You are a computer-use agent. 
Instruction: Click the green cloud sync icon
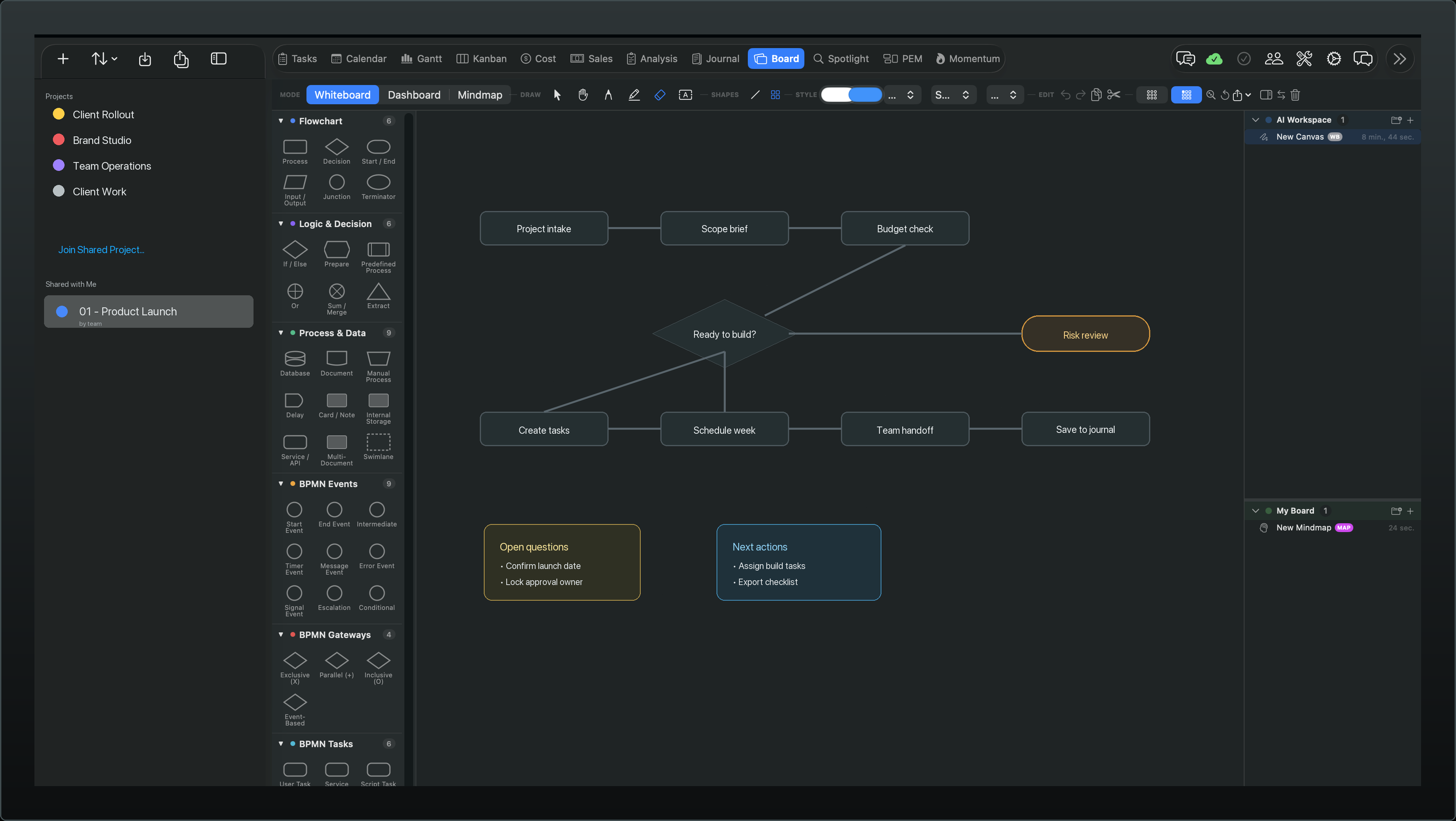tap(1214, 59)
